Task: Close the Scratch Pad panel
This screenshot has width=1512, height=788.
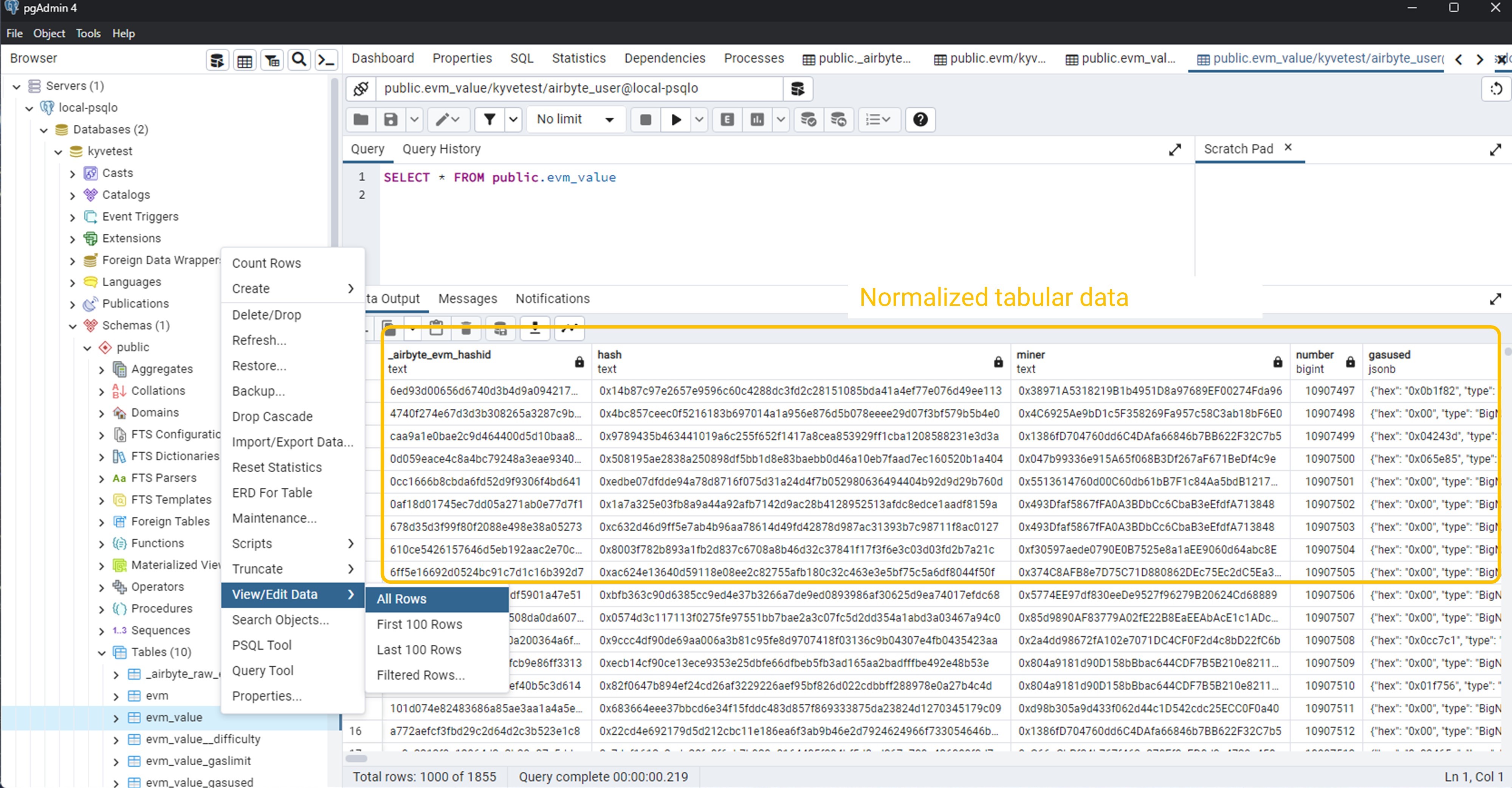Action: tap(1288, 147)
